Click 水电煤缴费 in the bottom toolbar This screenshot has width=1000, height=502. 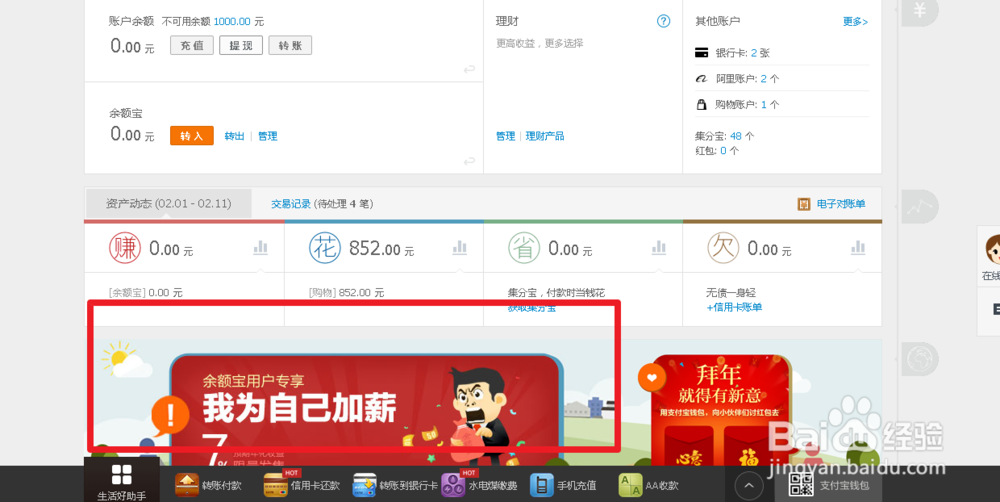(x=479, y=485)
